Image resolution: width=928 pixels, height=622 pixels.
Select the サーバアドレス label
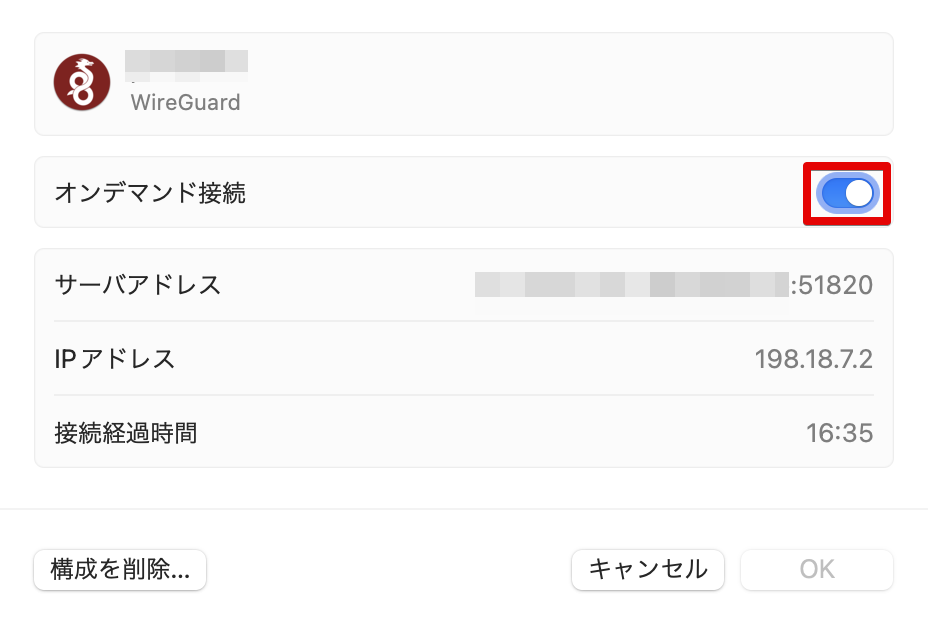138,285
